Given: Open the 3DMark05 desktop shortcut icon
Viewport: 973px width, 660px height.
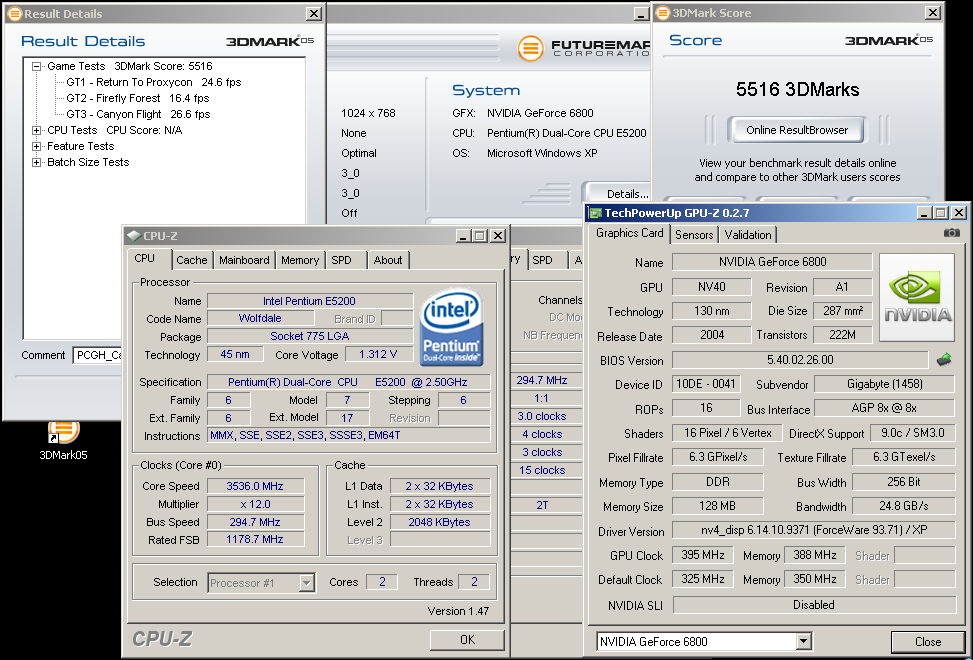Looking at the screenshot, I should 63,430.
